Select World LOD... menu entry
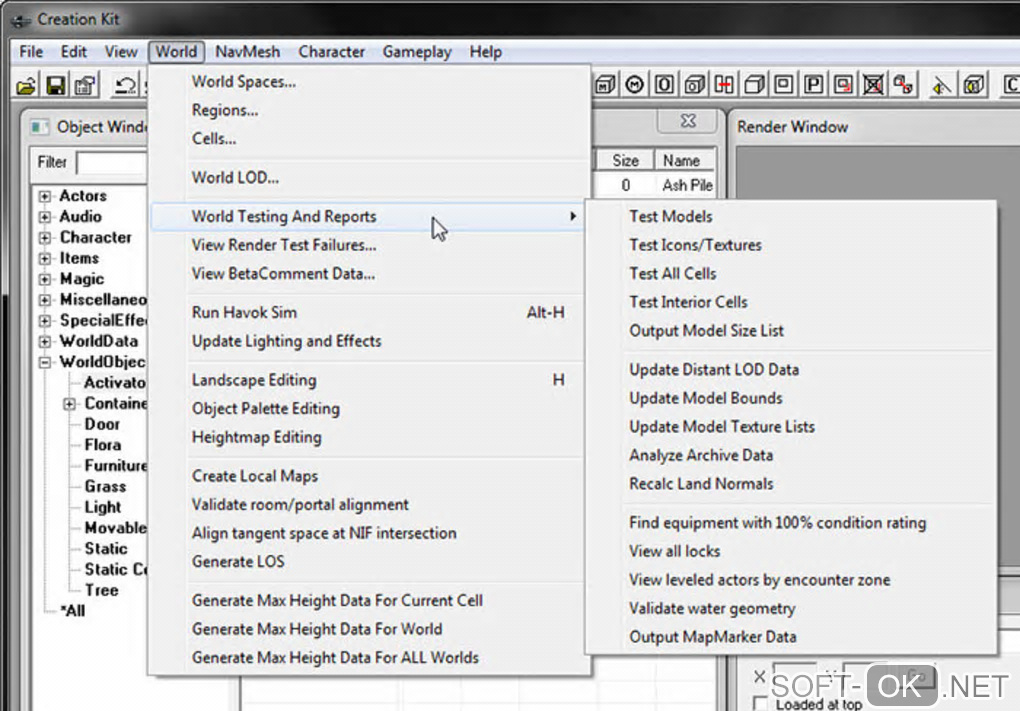1020x711 pixels. tap(369, 178)
